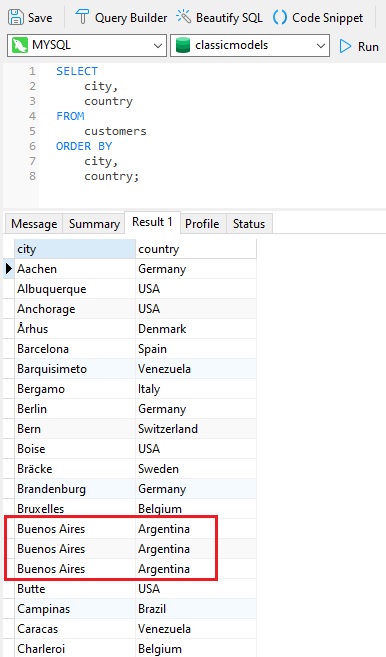Click line 5 customers in SQL editor
386x657 pixels.
tap(115, 131)
